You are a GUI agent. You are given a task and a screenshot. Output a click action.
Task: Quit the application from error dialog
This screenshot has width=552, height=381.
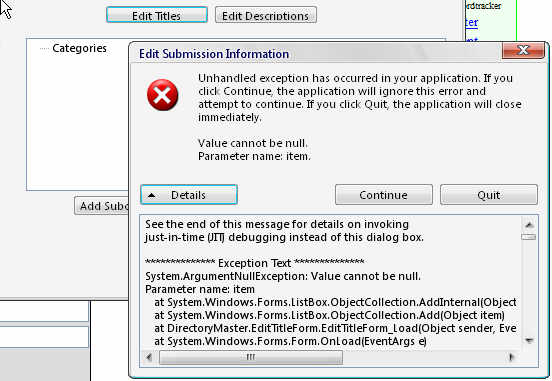click(489, 195)
